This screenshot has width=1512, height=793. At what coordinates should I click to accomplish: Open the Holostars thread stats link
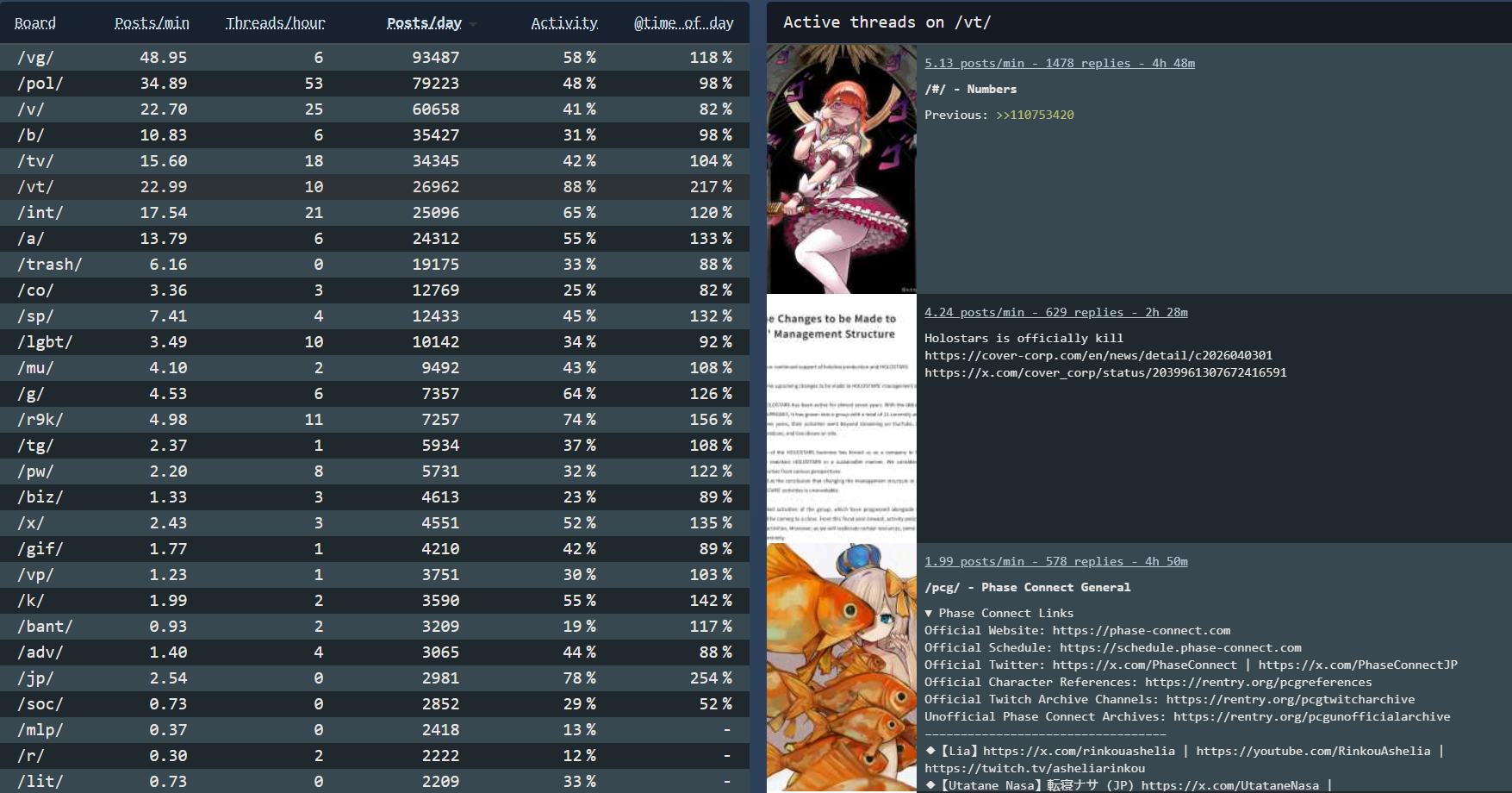click(x=1056, y=312)
